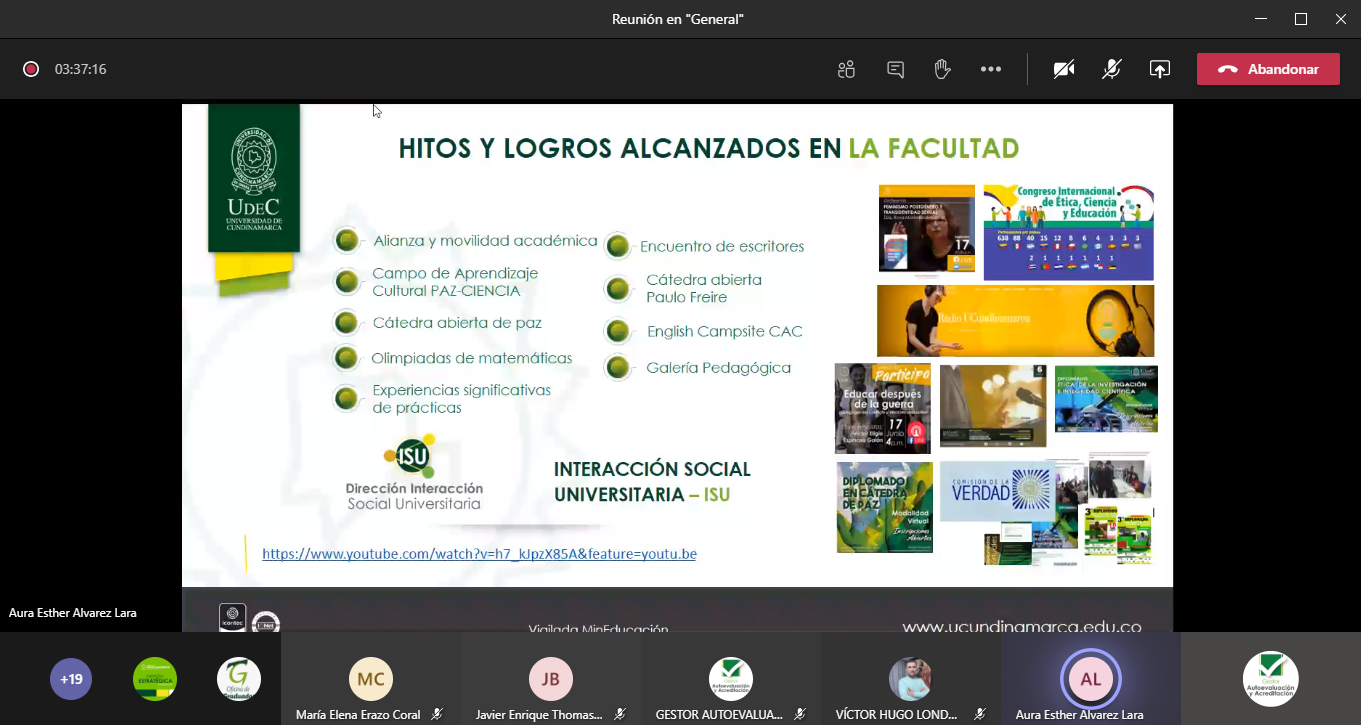This screenshot has height=725, width=1361.
Task: Select the last Autoevaluación y Acreditación avatar
Action: pyautogui.click(x=1271, y=679)
